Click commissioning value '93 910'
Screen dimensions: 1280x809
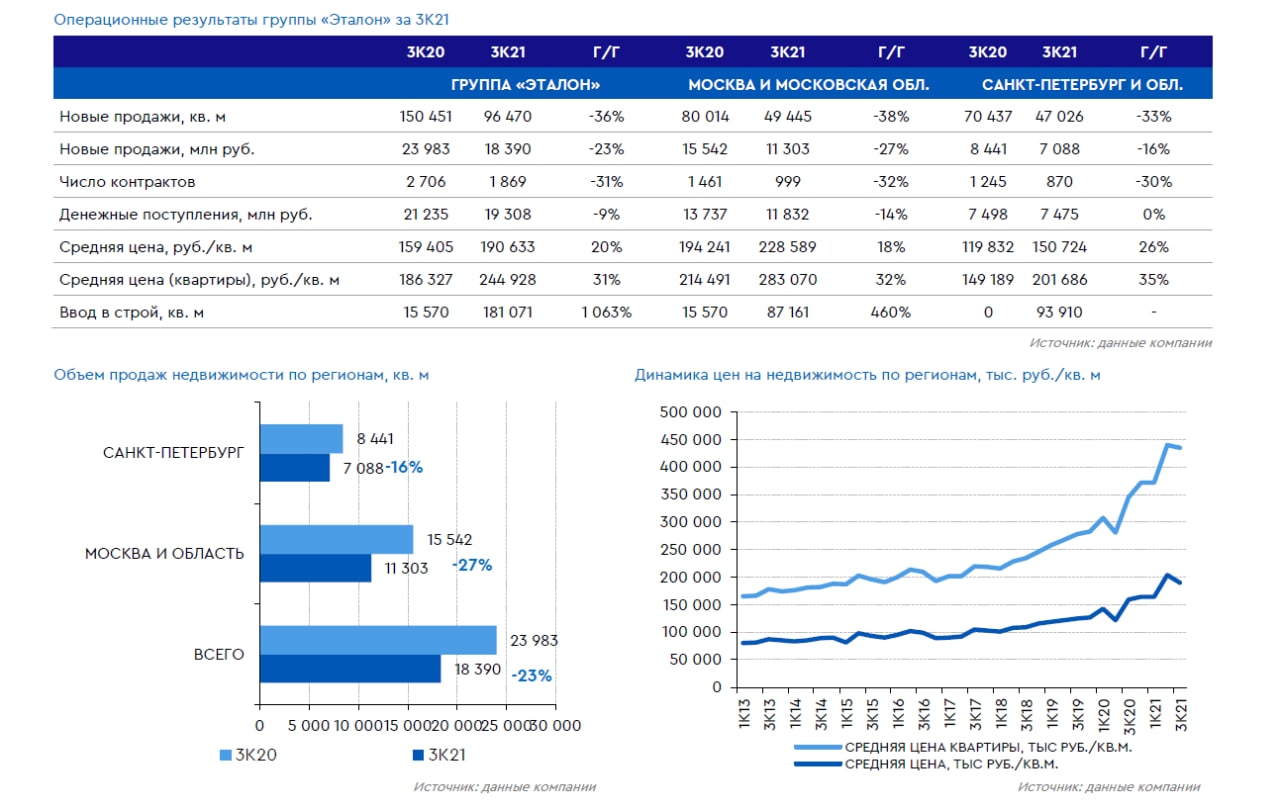pos(1059,312)
